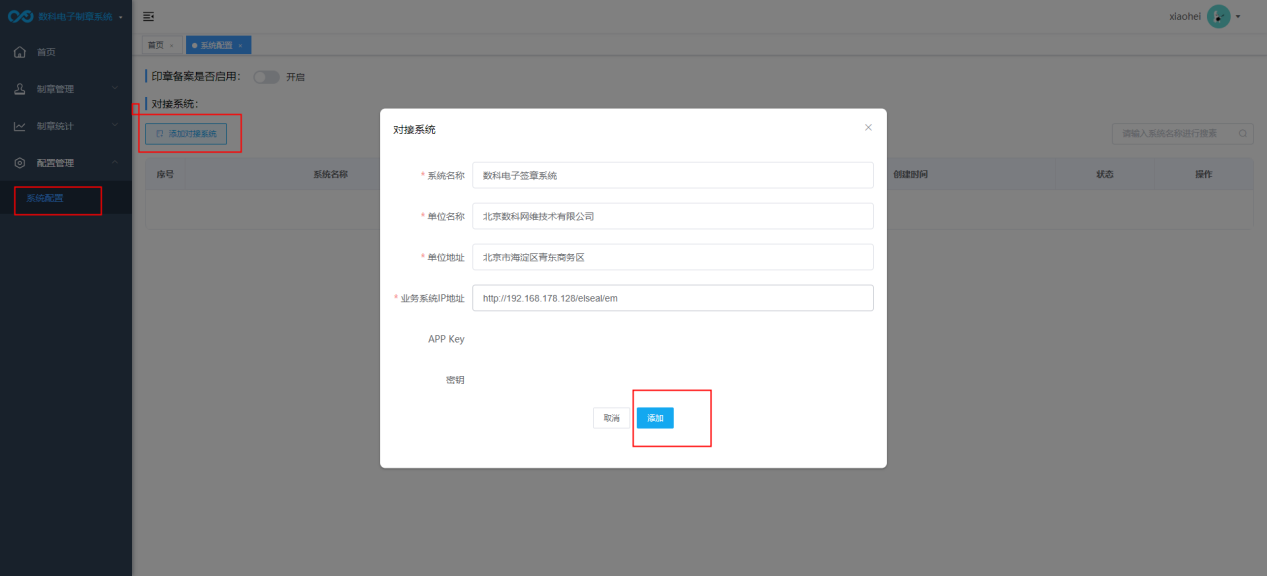Close the 首页 tab with its x
Image resolution: width=1267 pixels, height=576 pixels.
coord(172,46)
